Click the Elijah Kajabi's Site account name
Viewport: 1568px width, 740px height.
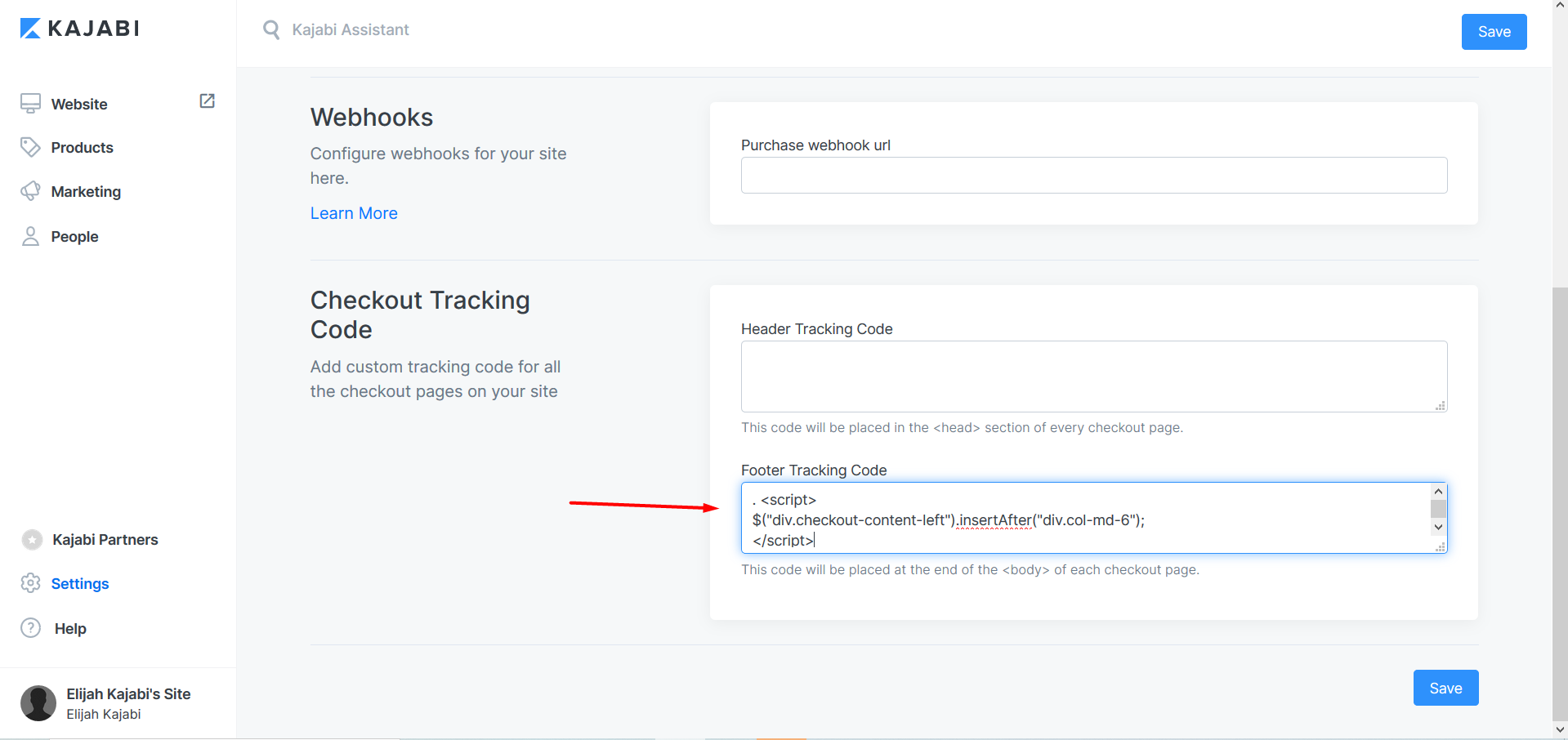128,694
